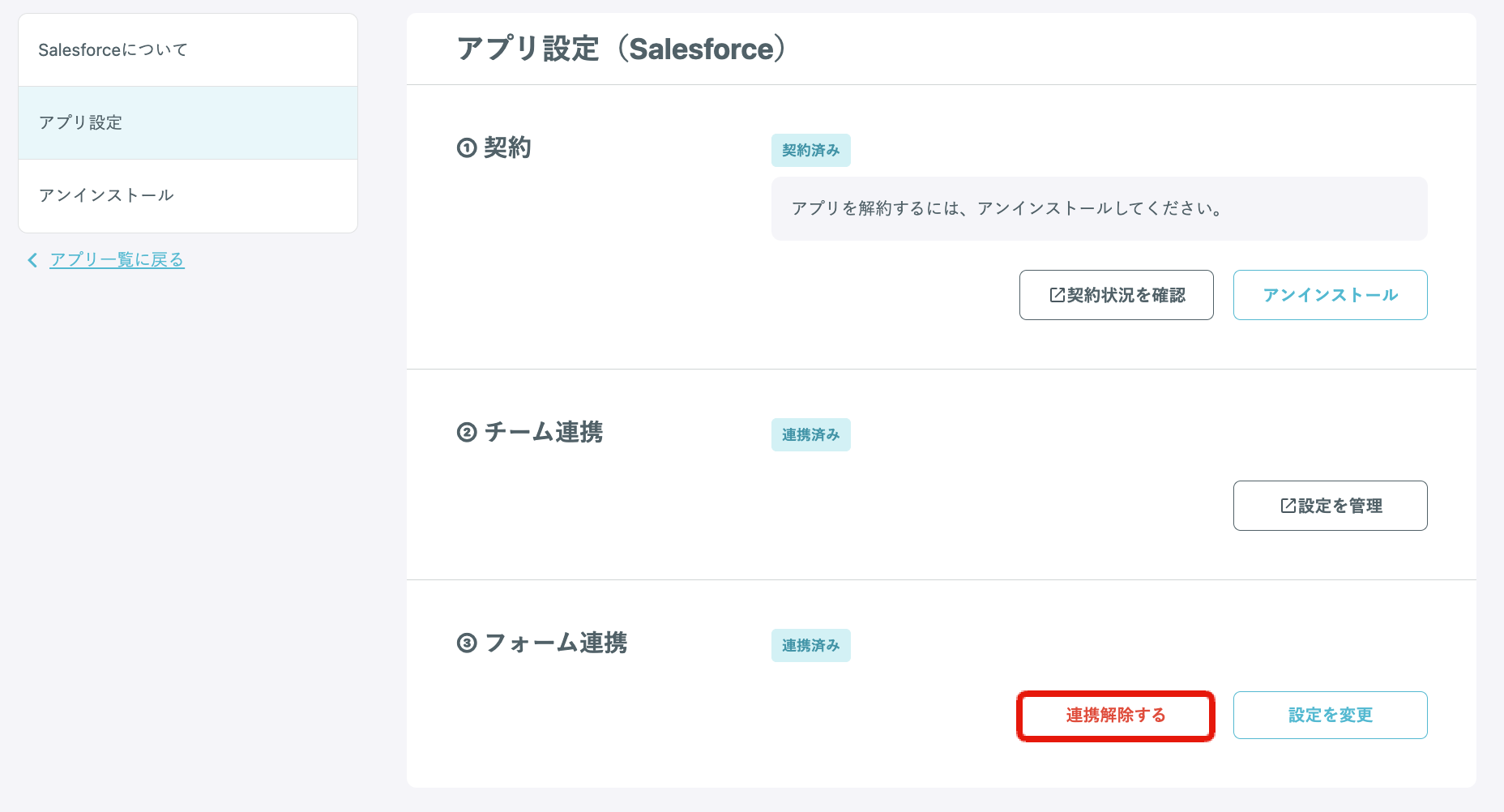Click the 連携解除する button
The image size is (1504, 812).
tap(1116, 716)
